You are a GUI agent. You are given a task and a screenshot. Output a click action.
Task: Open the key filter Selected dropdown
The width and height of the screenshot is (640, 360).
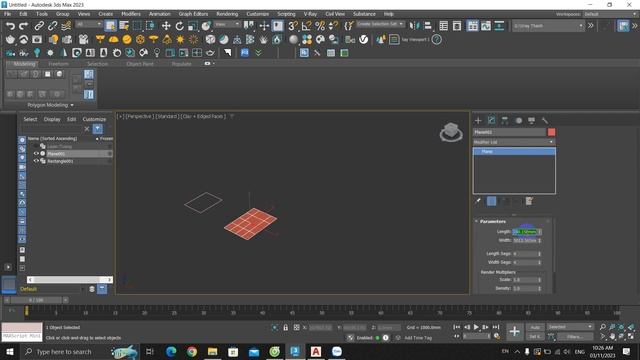point(570,327)
